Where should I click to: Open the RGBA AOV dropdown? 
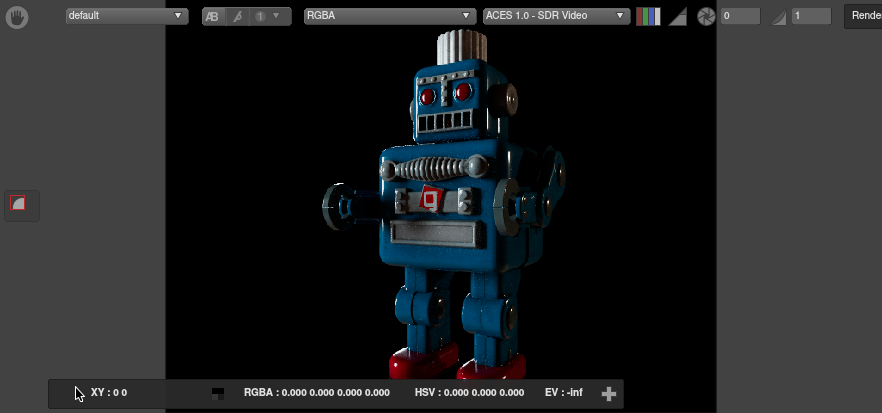[x=389, y=16]
